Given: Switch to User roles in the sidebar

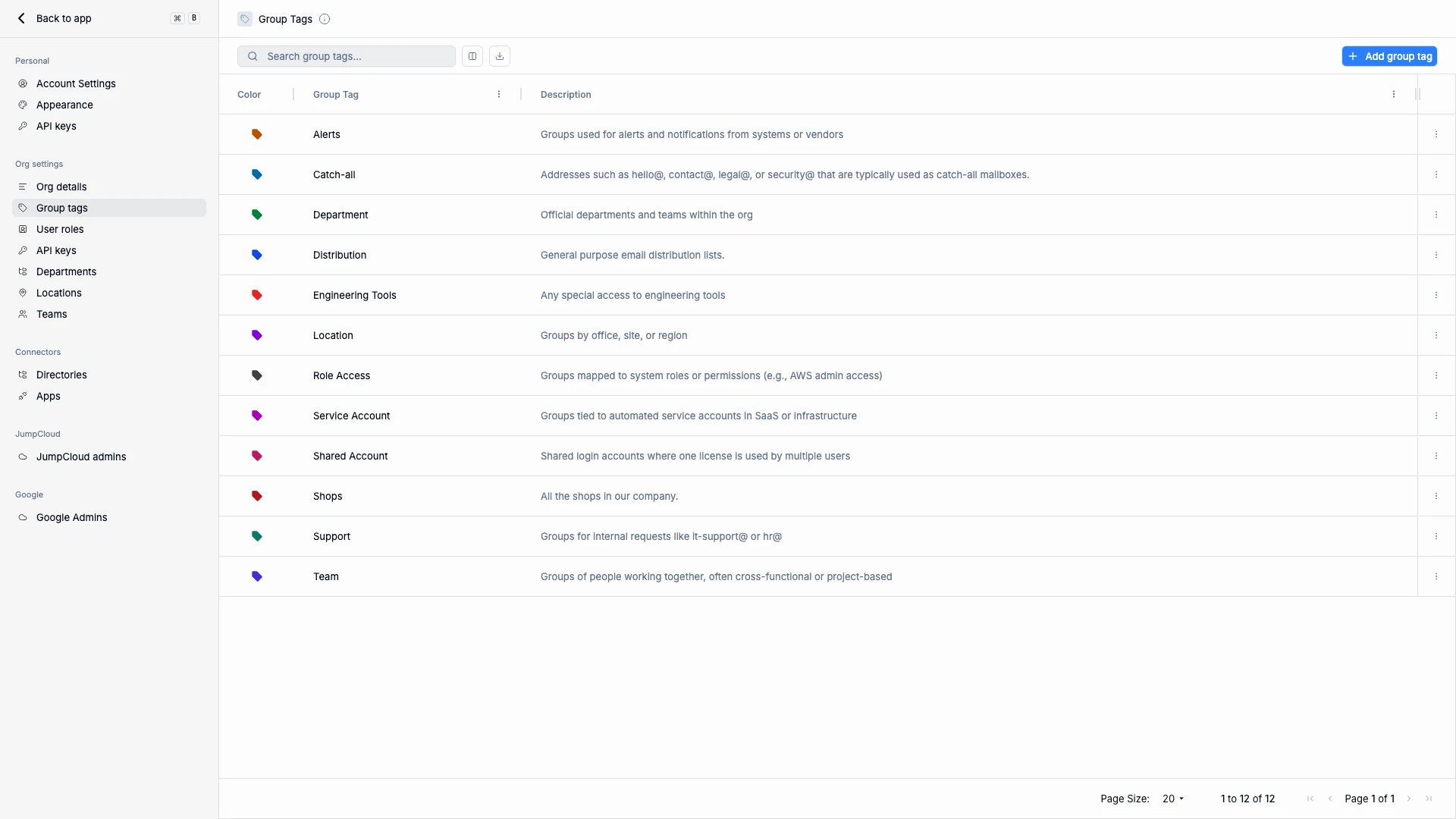Looking at the screenshot, I should click(x=59, y=229).
